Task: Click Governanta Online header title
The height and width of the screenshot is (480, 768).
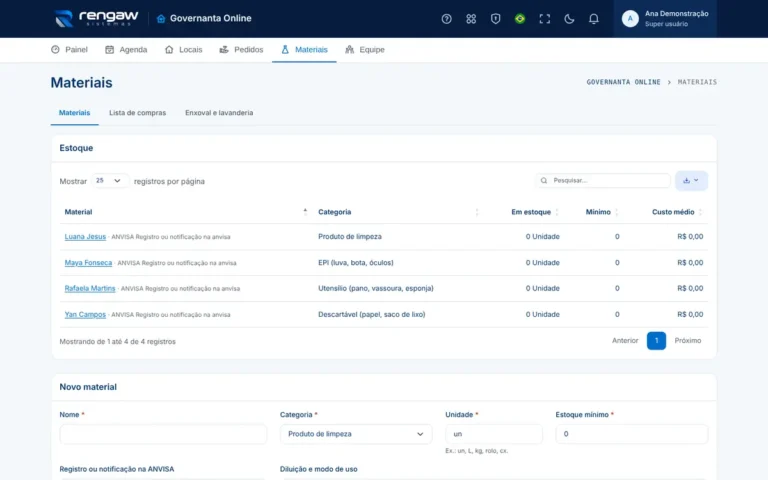Action: pos(211,19)
